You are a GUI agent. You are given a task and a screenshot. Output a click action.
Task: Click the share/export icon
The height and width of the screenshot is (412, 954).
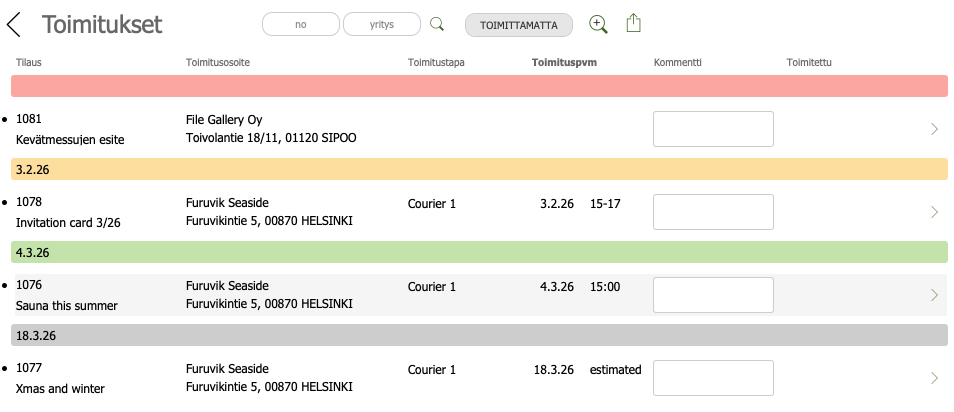pos(633,23)
